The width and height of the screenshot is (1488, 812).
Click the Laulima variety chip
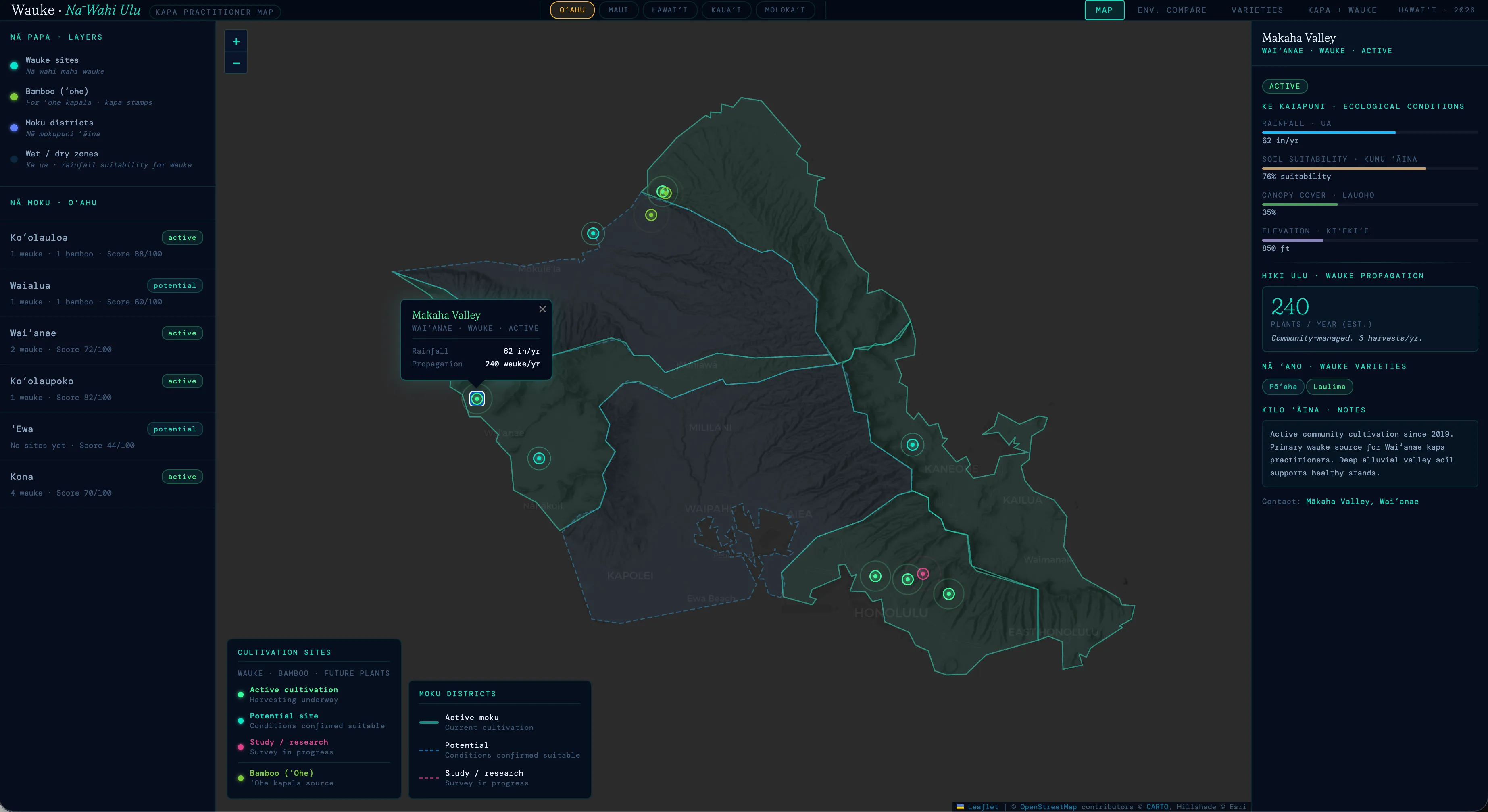point(1329,387)
